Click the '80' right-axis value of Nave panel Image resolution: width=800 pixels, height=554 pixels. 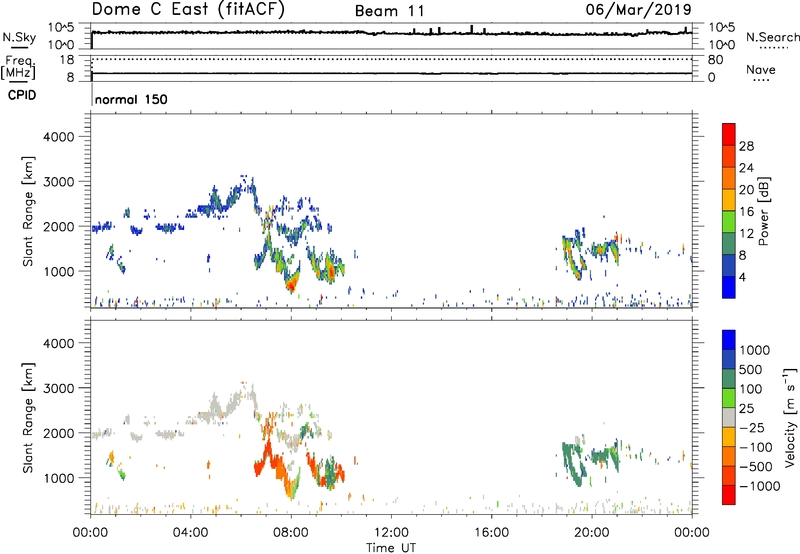(715, 60)
